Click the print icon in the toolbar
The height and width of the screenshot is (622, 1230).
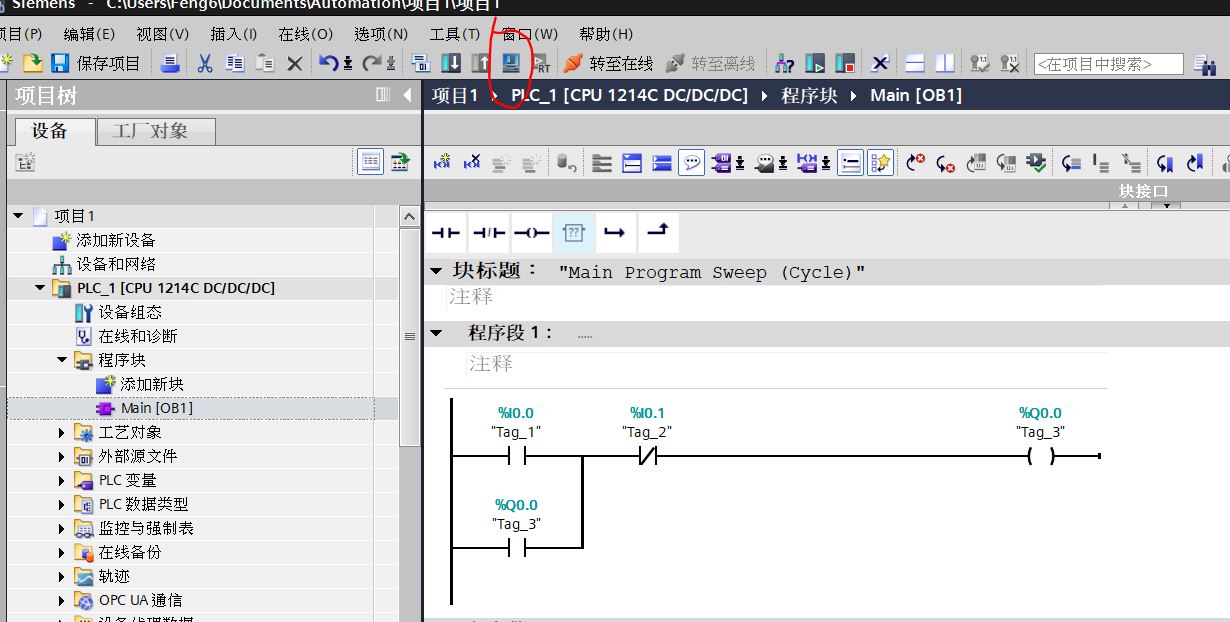[x=170, y=63]
